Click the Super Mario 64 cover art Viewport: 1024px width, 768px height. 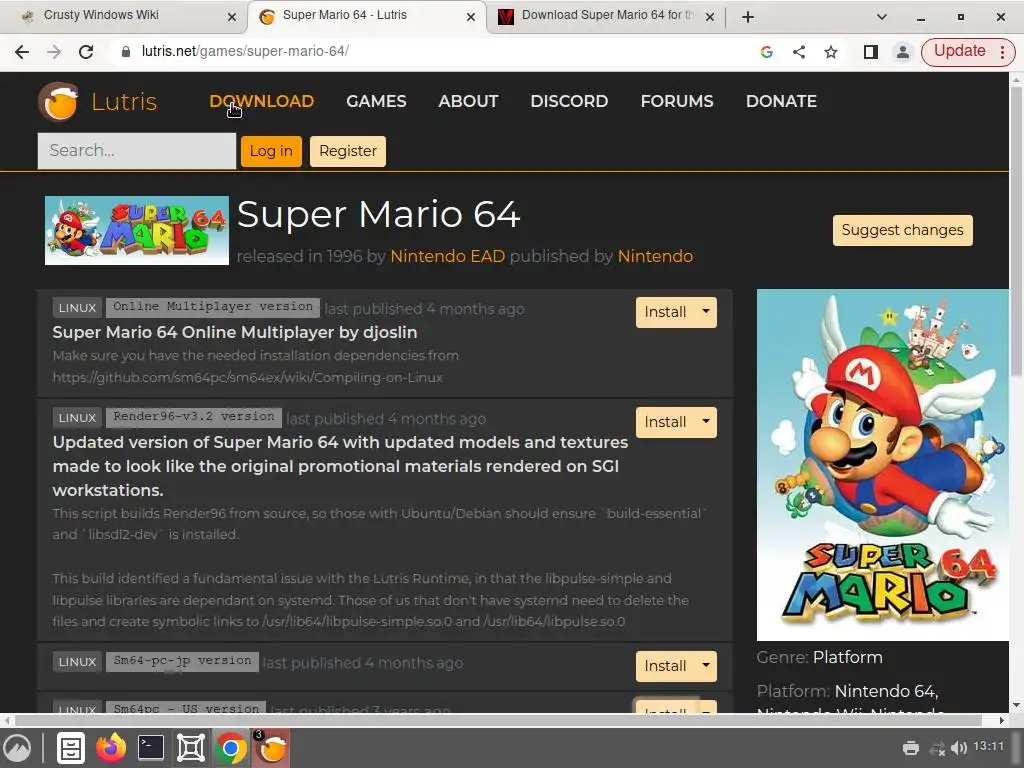882,464
